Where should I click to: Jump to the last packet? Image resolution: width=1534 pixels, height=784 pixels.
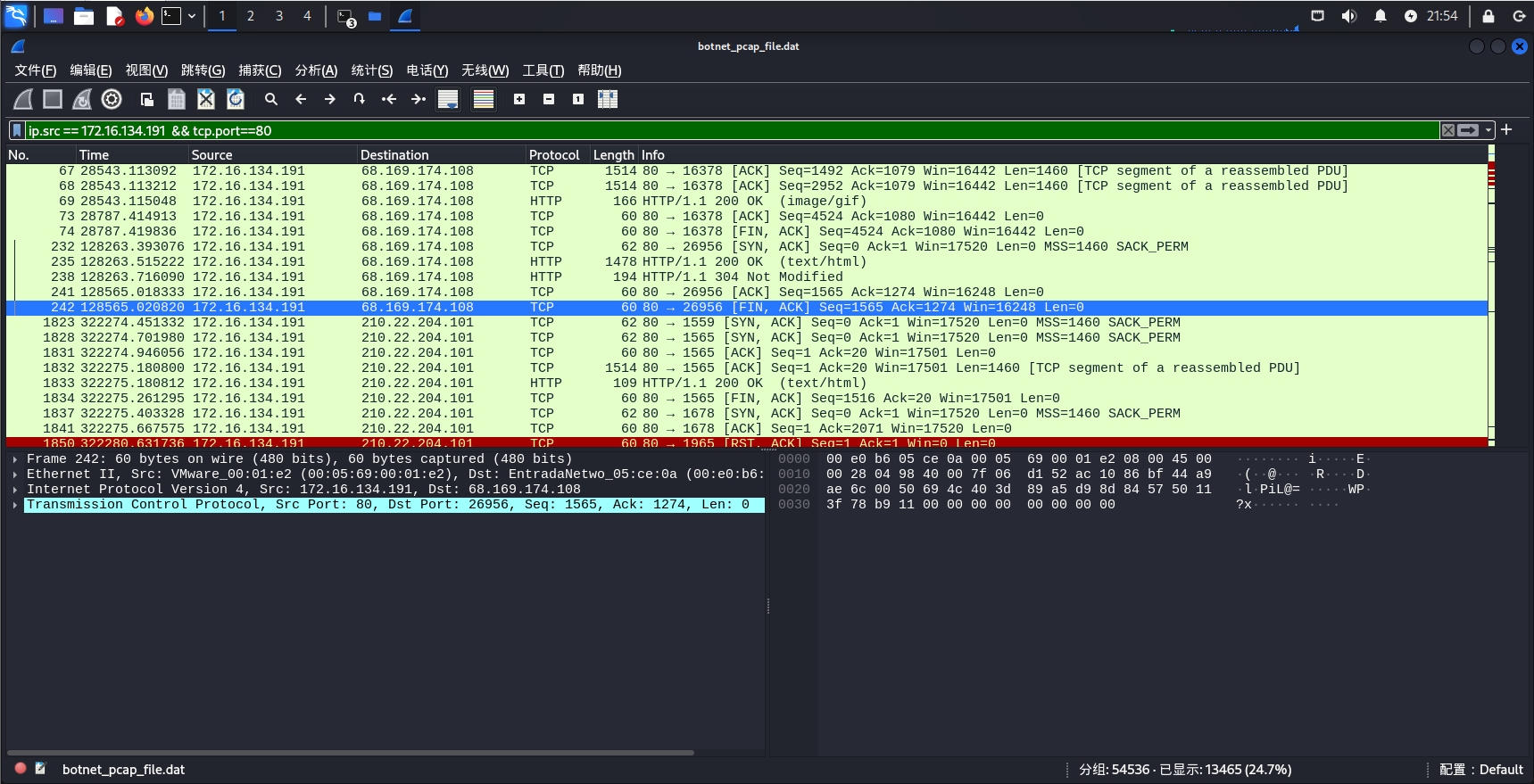pyautogui.click(x=419, y=99)
